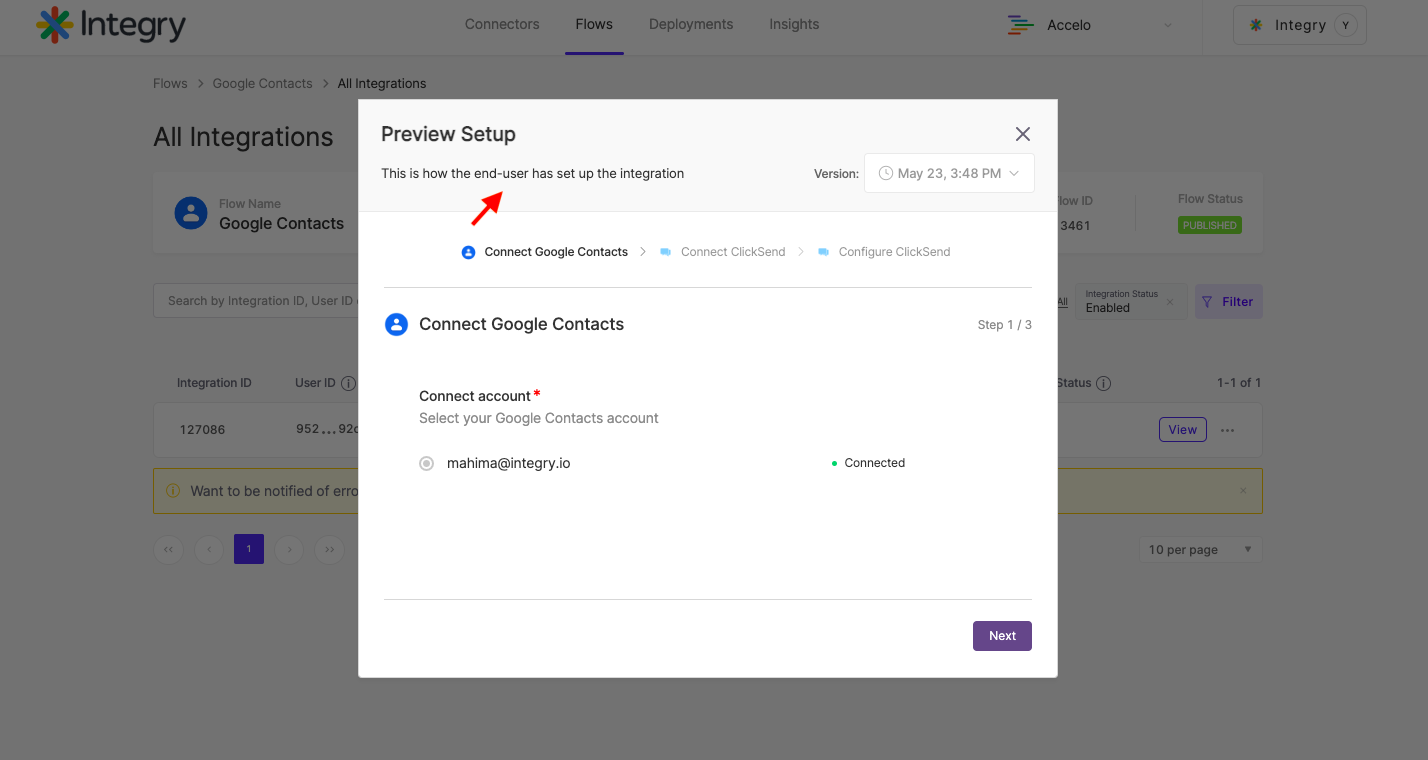Click the Connect ClickSend step icon
The height and width of the screenshot is (760, 1428).
click(x=666, y=252)
